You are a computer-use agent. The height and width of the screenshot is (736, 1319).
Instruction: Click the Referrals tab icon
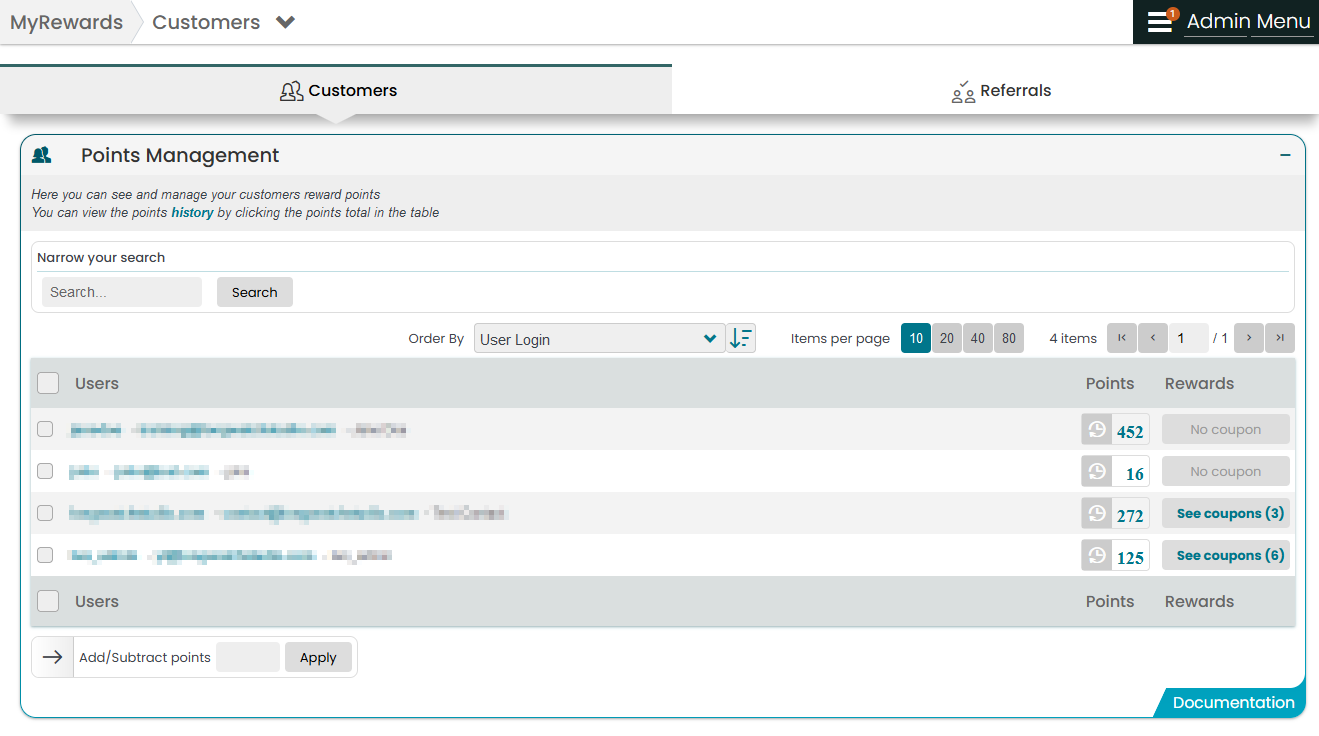(x=962, y=91)
